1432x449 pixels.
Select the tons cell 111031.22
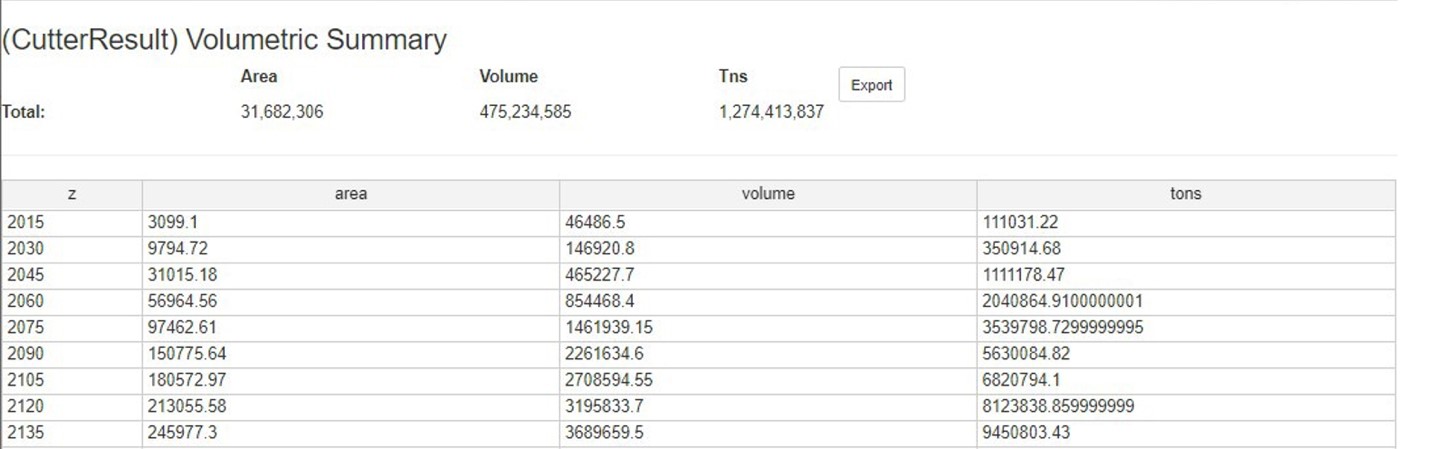click(x=1020, y=223)
